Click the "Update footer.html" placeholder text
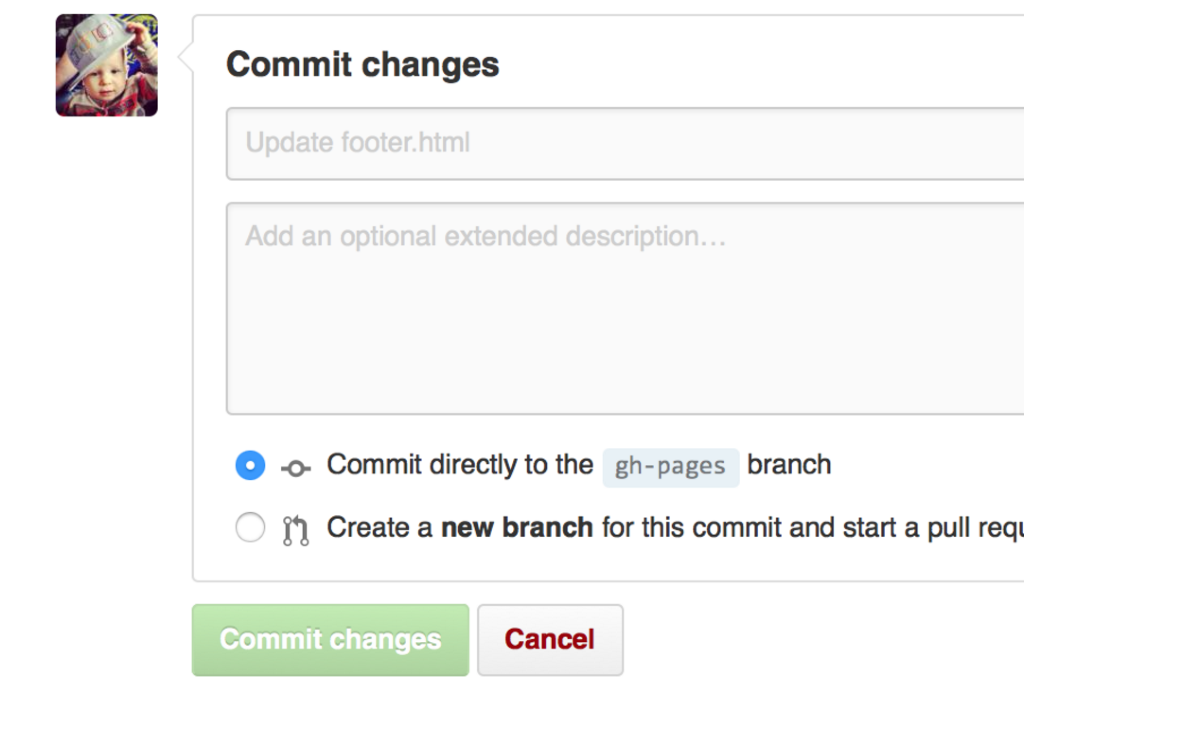 pos(358,143)
